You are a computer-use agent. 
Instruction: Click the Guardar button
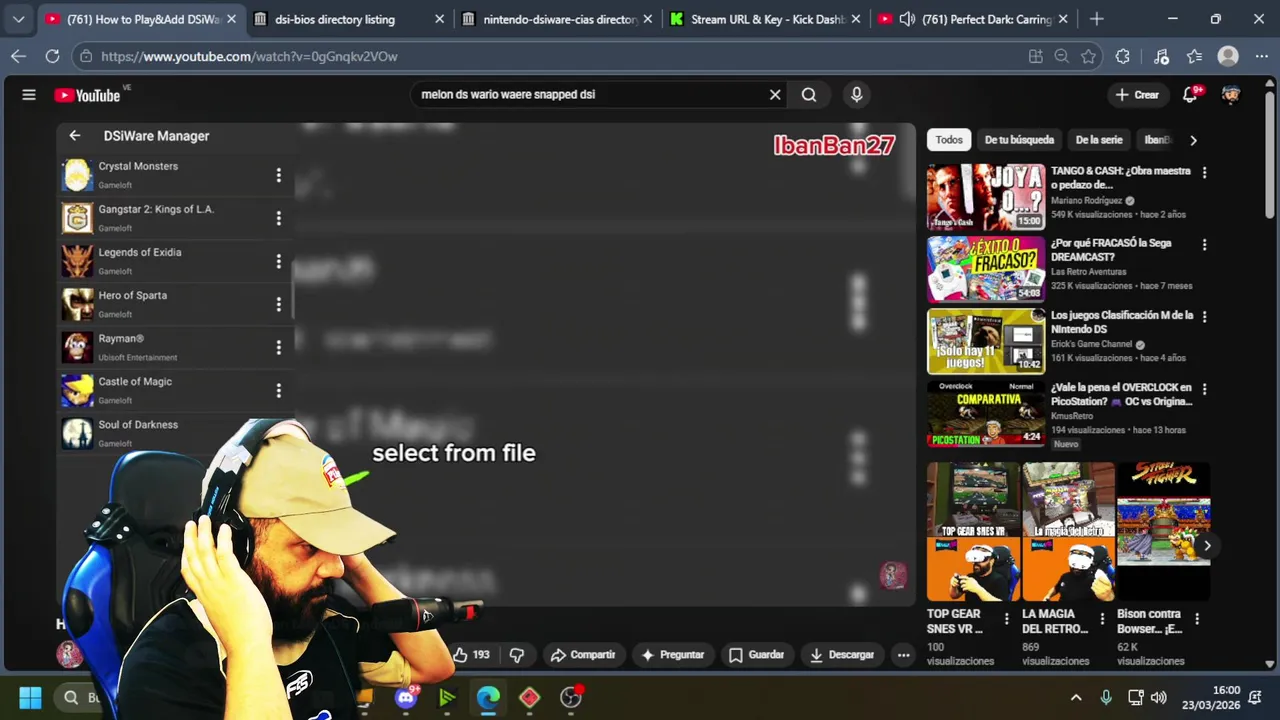pos(756,655)
